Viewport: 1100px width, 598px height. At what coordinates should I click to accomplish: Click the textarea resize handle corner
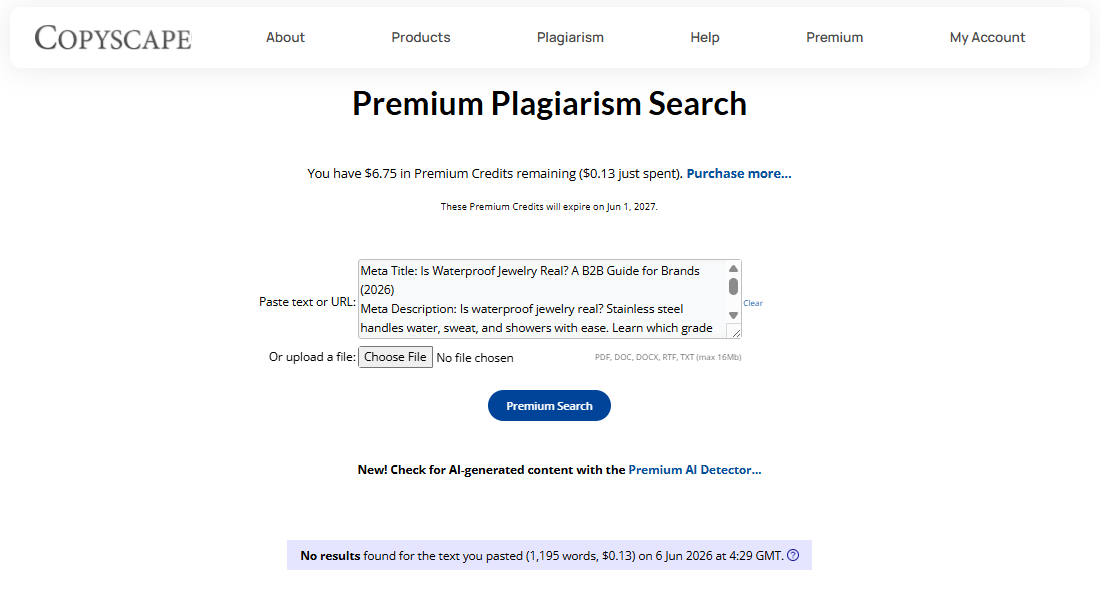pos(734,331)
